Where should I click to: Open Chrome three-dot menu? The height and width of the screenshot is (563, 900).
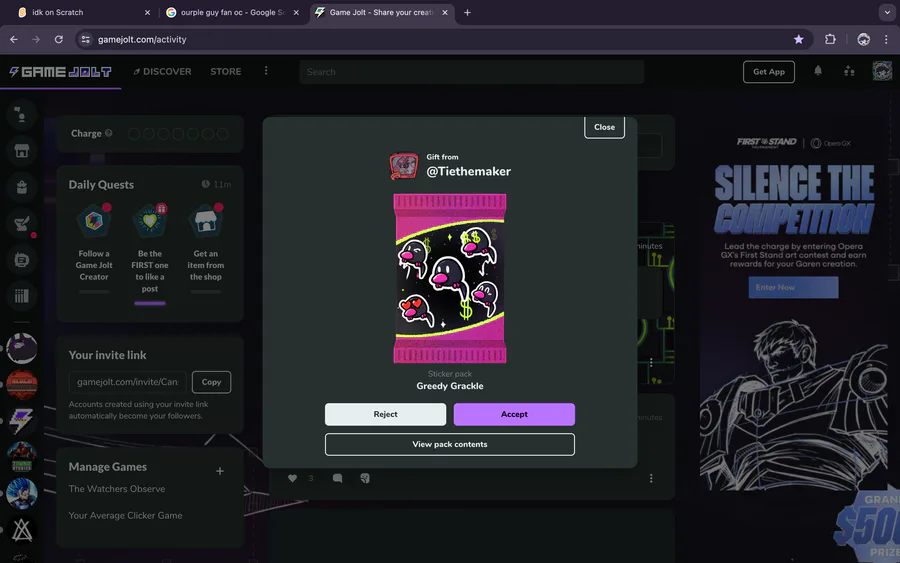point(886,39)
